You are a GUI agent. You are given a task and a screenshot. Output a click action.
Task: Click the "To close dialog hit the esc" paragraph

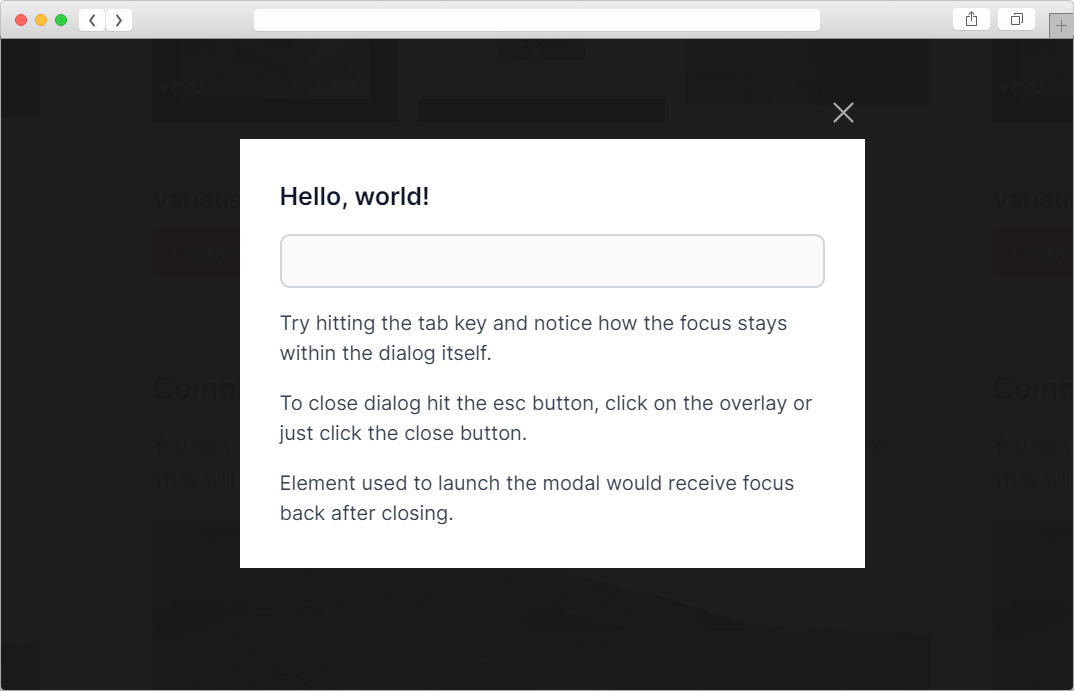tap(545, 418)
